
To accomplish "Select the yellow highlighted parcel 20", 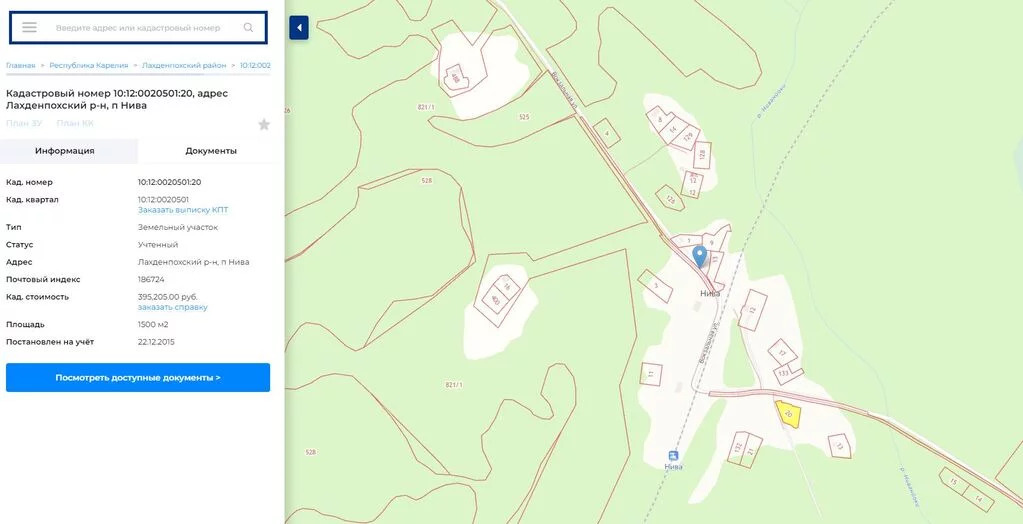I will point(788,414).
